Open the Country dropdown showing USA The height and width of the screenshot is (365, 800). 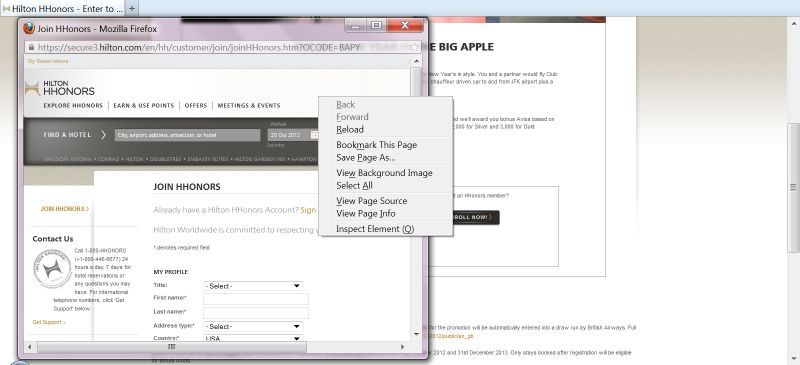coord(253,338)
